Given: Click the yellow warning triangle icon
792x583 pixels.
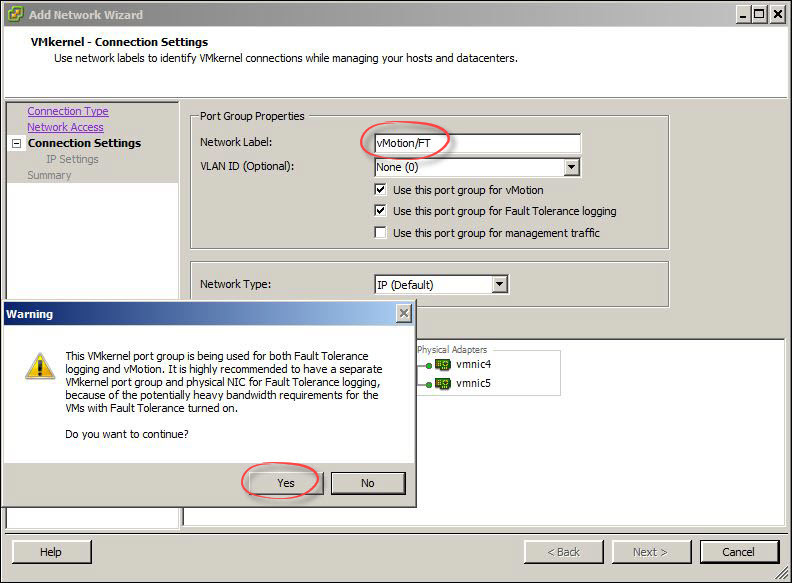Looking at the screenshot, I should 40,366.
